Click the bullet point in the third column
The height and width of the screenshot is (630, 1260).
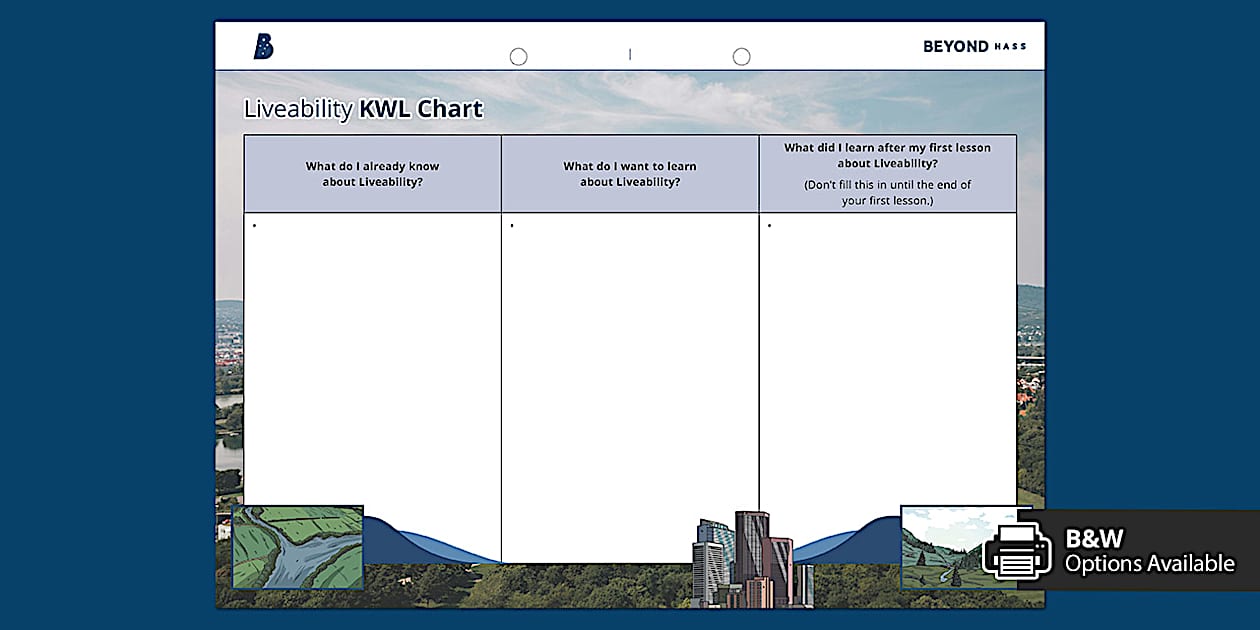[x=769, y=226]
